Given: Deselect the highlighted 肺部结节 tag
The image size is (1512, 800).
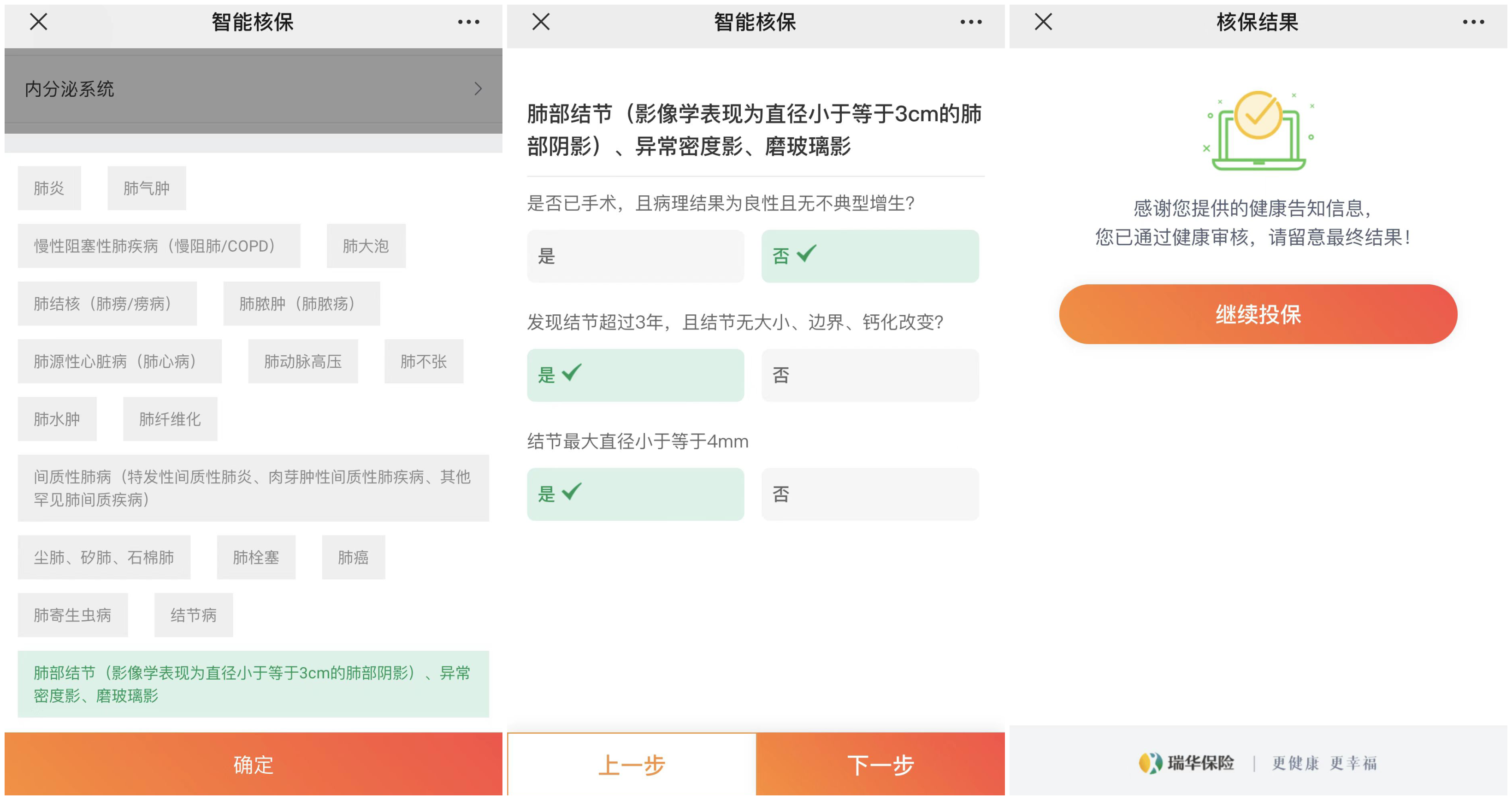Looking at the screenshot, I should (254, 684).
